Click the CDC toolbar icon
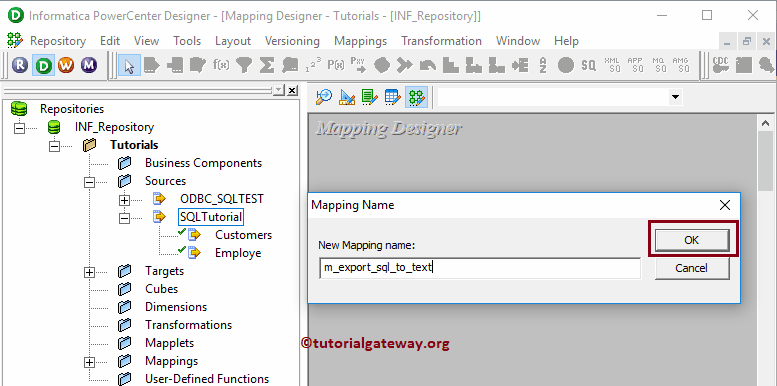The width and height of the screenshot is (777, 386). [721, 65]
